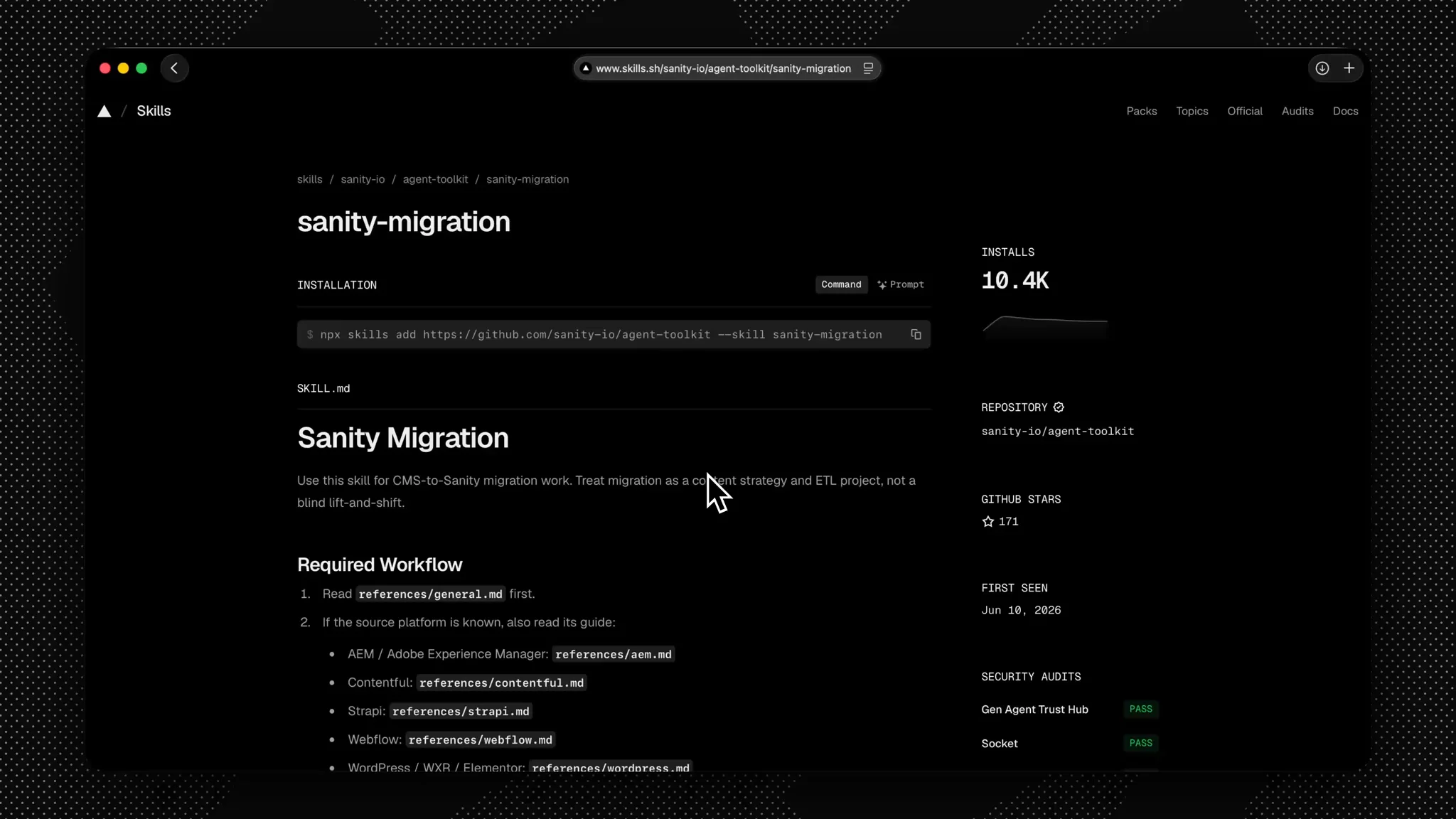The width and height of the screenshot is (1456, 819).
Task: Click the Jun 10, 2026 first seen date
Action: pos(1021,611)
